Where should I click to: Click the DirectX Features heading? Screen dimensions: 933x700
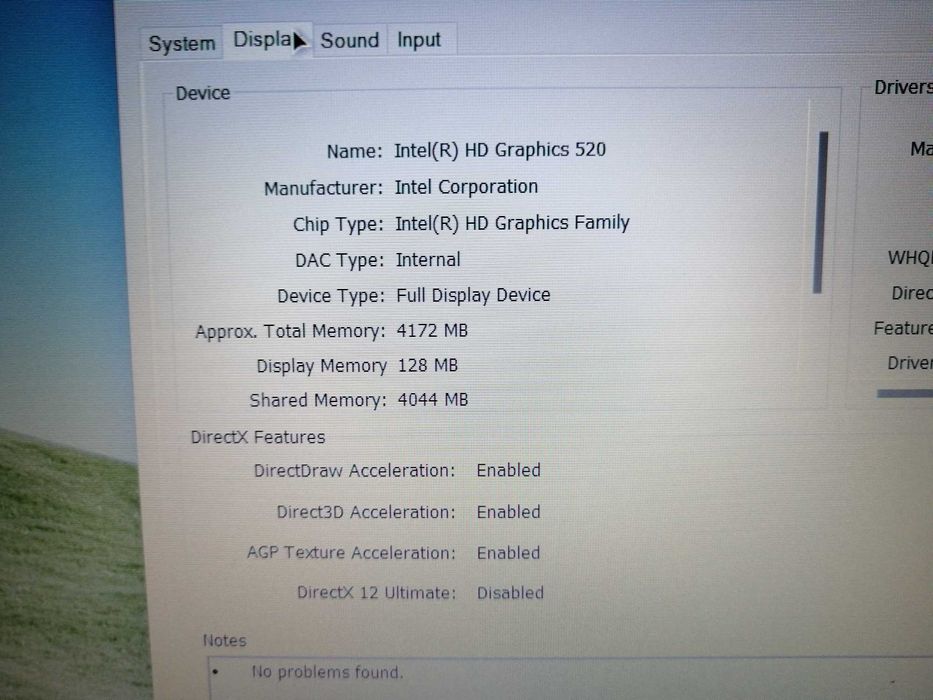pyautogui.click(x=258, y=438)
